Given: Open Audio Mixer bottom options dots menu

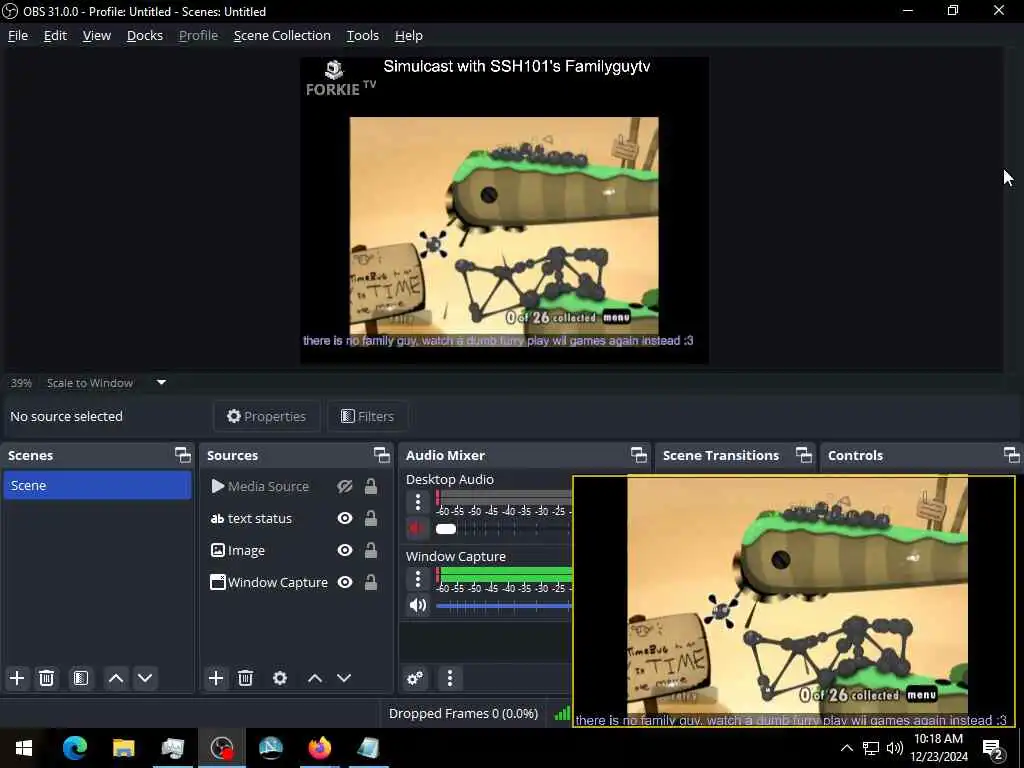Looking at the screenshot, I should tap(449, 678).
